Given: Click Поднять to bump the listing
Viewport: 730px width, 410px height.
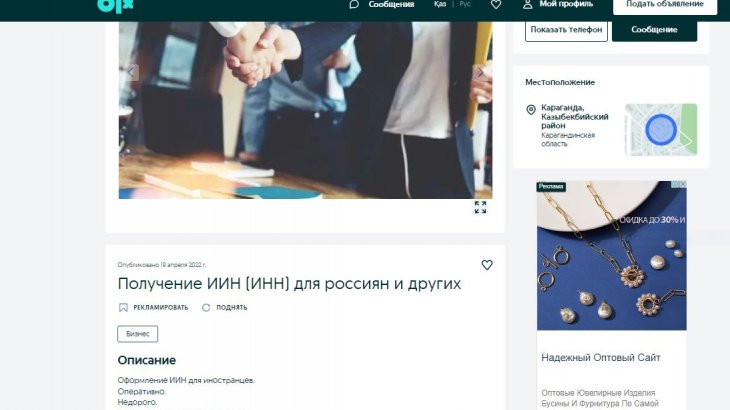Looking at the screenshot, I should [225, 308].
